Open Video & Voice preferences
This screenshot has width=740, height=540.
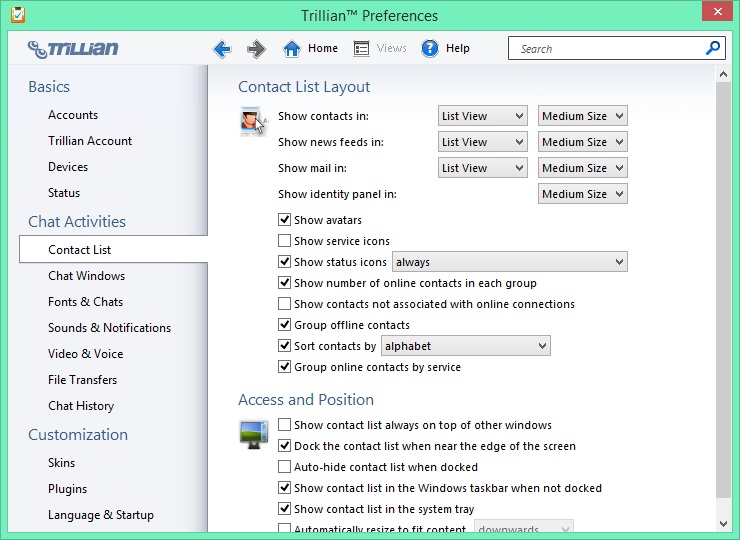point(85,354)
